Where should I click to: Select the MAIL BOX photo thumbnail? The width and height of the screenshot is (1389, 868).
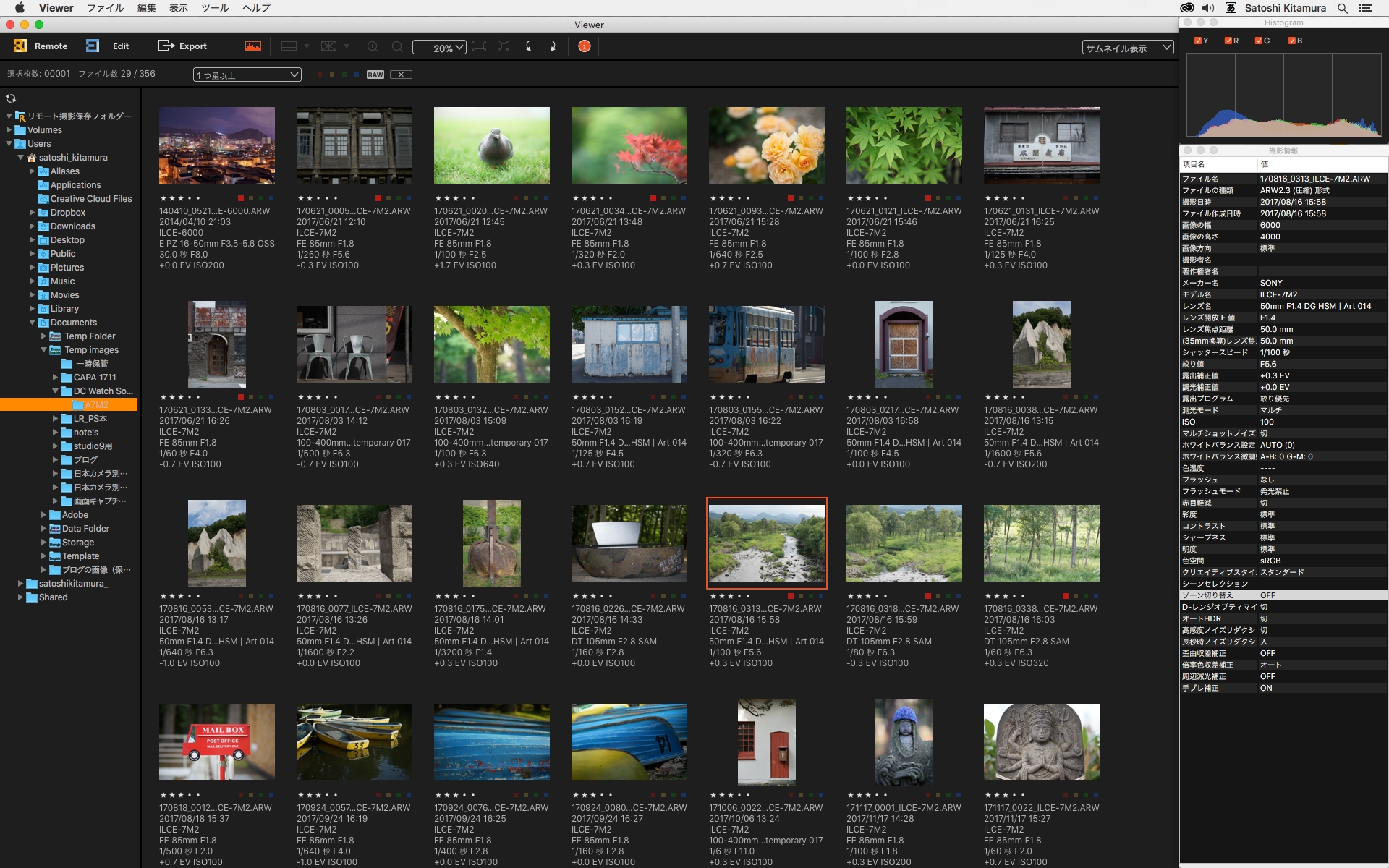(x=216, y=742)
